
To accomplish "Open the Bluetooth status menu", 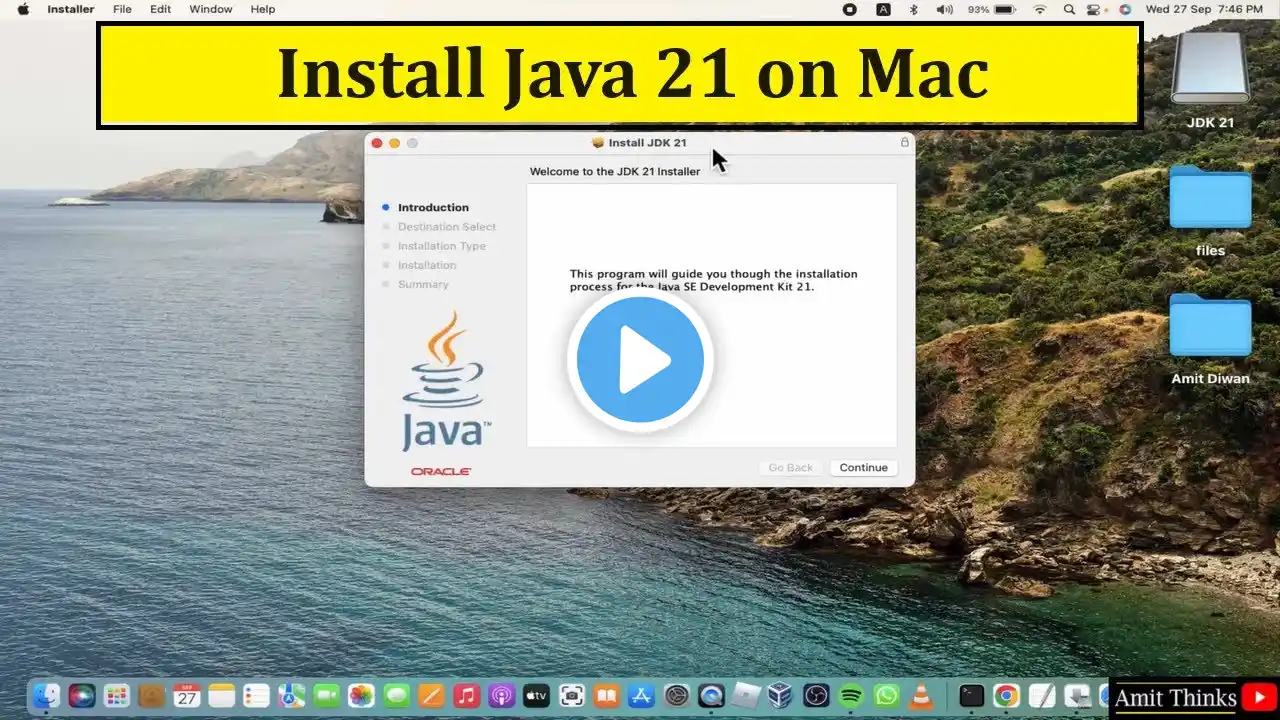I will pos(913,9).
